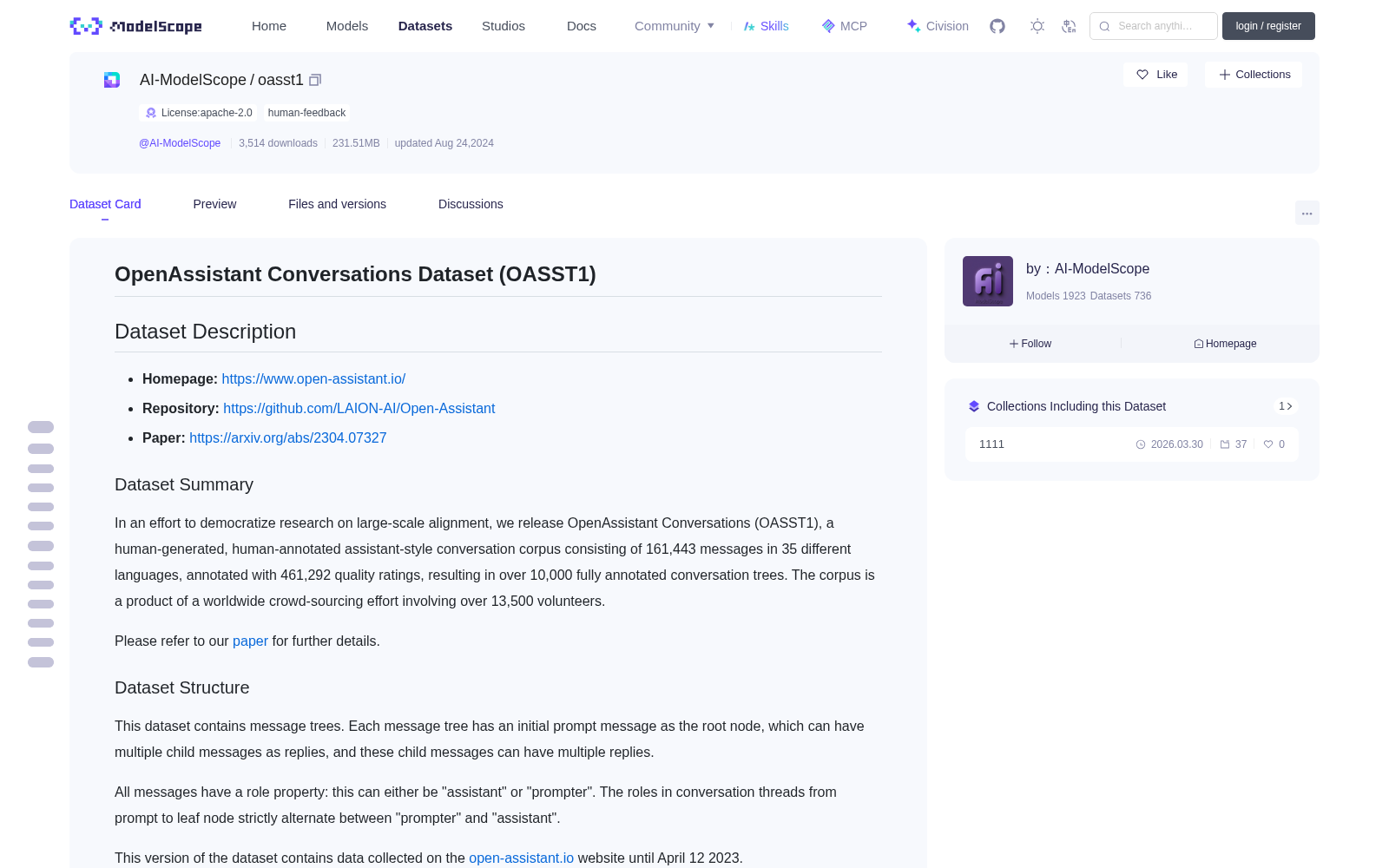Viewport: 1389px width, 868px height.
Task: Follow the AI-ModelScope publisher
Action: (x=1030, y=344)
